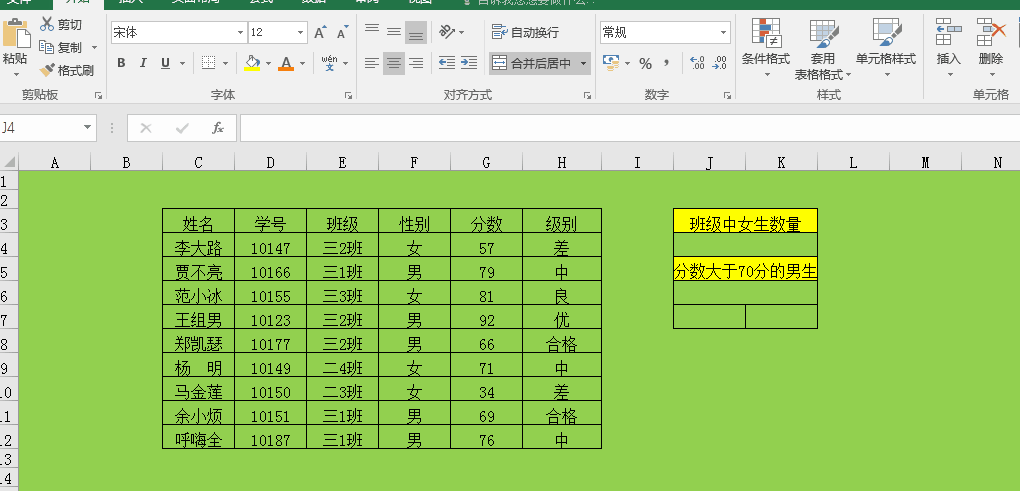Toggle italic formatting
1020x491 pixels.
[143, 63]
